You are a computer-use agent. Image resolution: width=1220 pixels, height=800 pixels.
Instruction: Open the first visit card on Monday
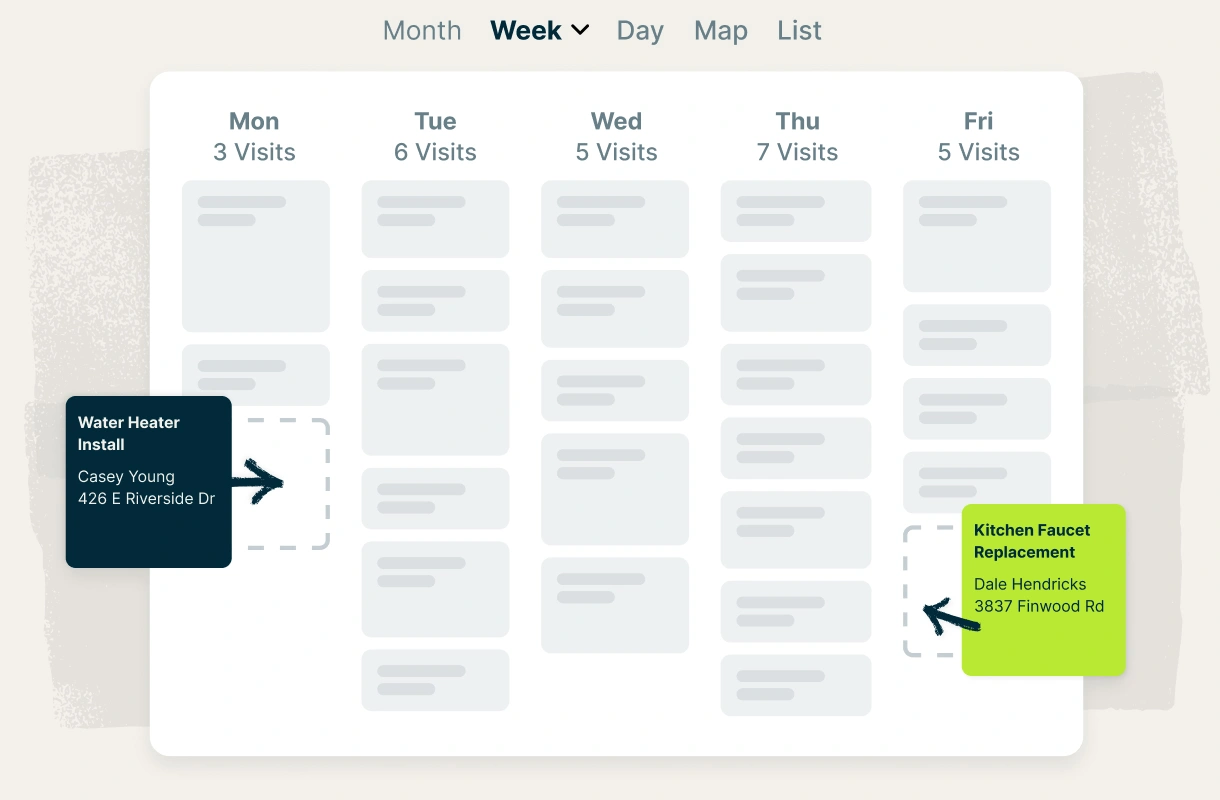pyautogui.click(x=255, y=256)
